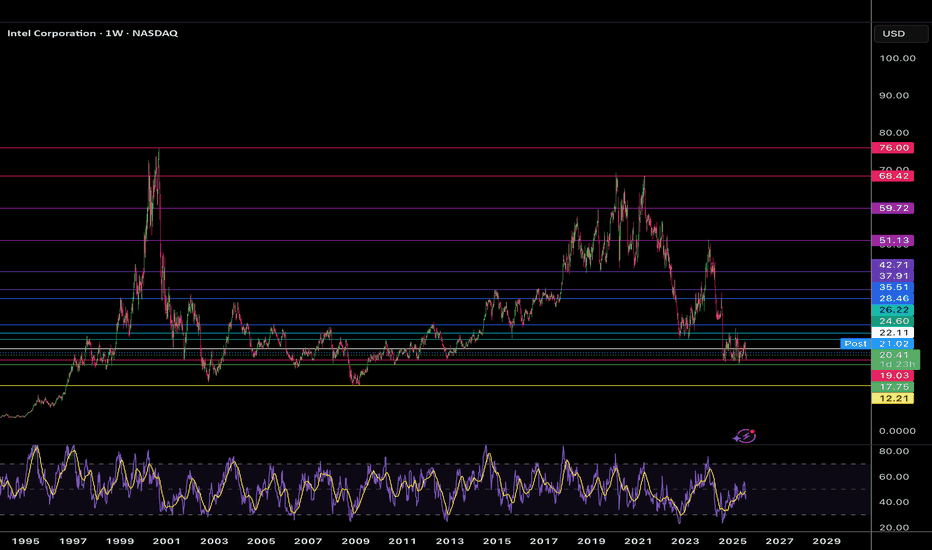The image size is (932, 550).
Task: Click the 2021 label on time axis
Action: [638, 541]
